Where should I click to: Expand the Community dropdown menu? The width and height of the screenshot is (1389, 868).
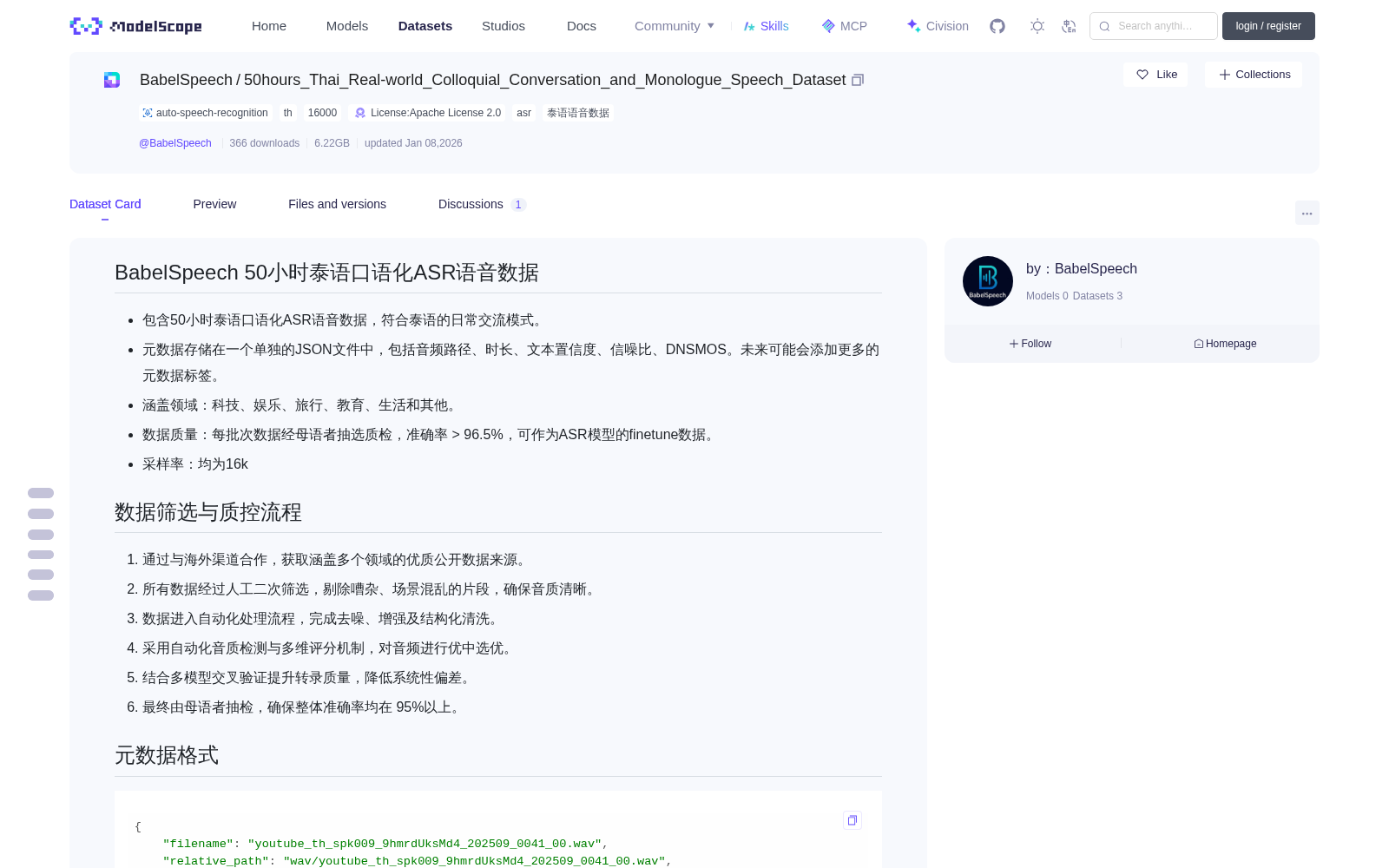[675, 26]
